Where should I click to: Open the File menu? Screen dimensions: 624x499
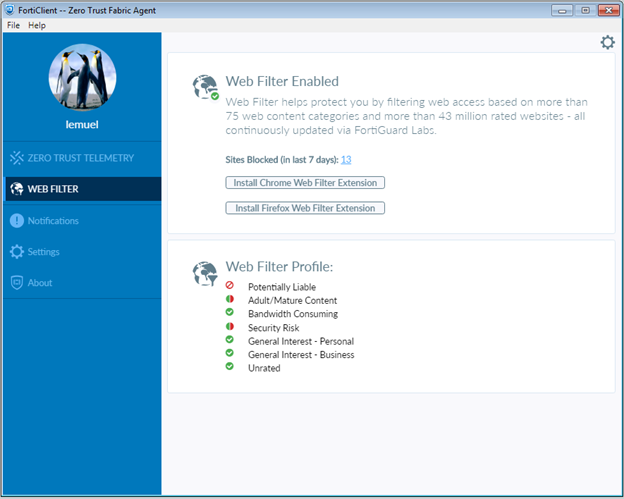(x=13, y=25)
